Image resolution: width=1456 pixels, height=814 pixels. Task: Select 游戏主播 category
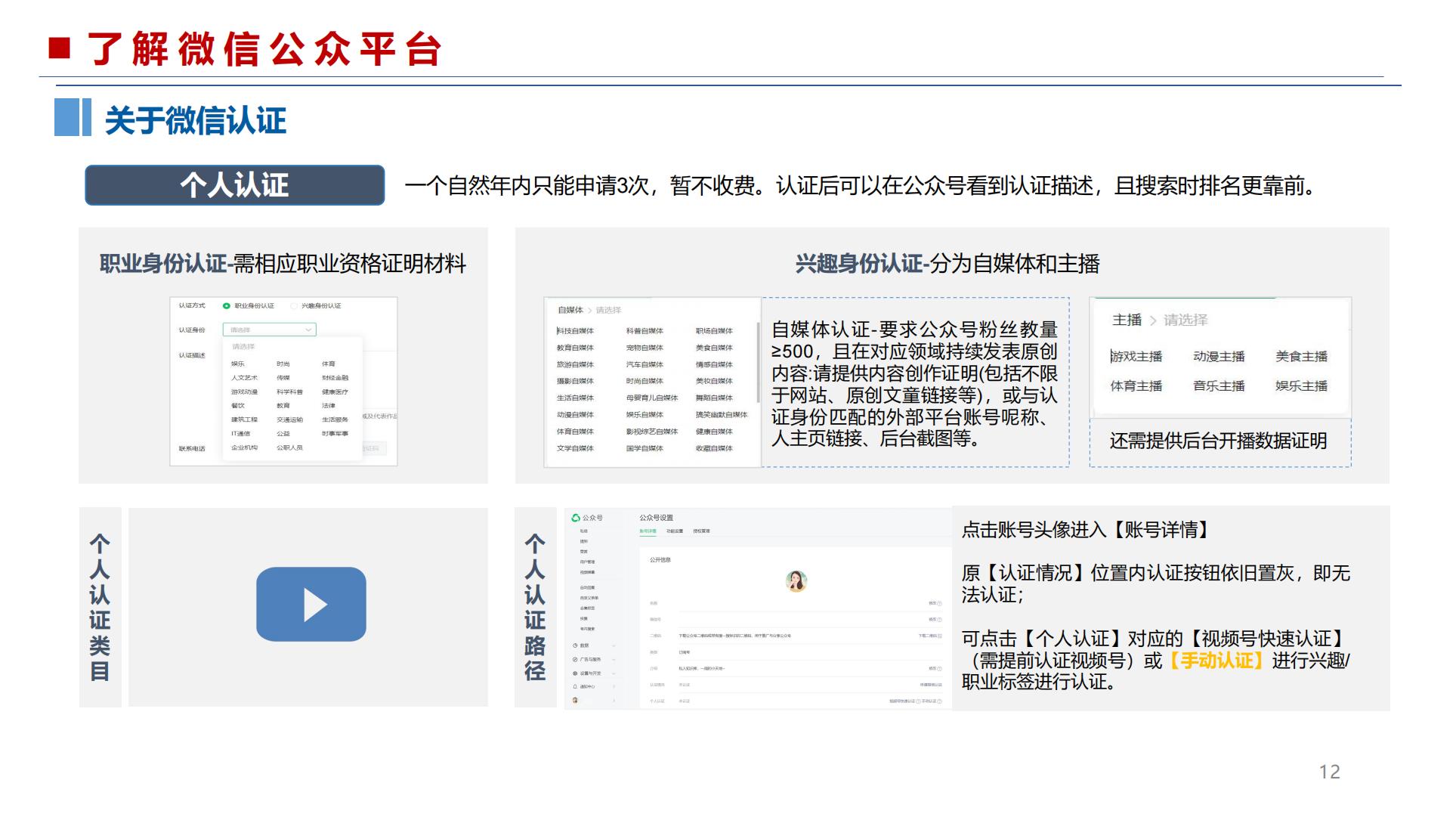tap(1136, 357)
